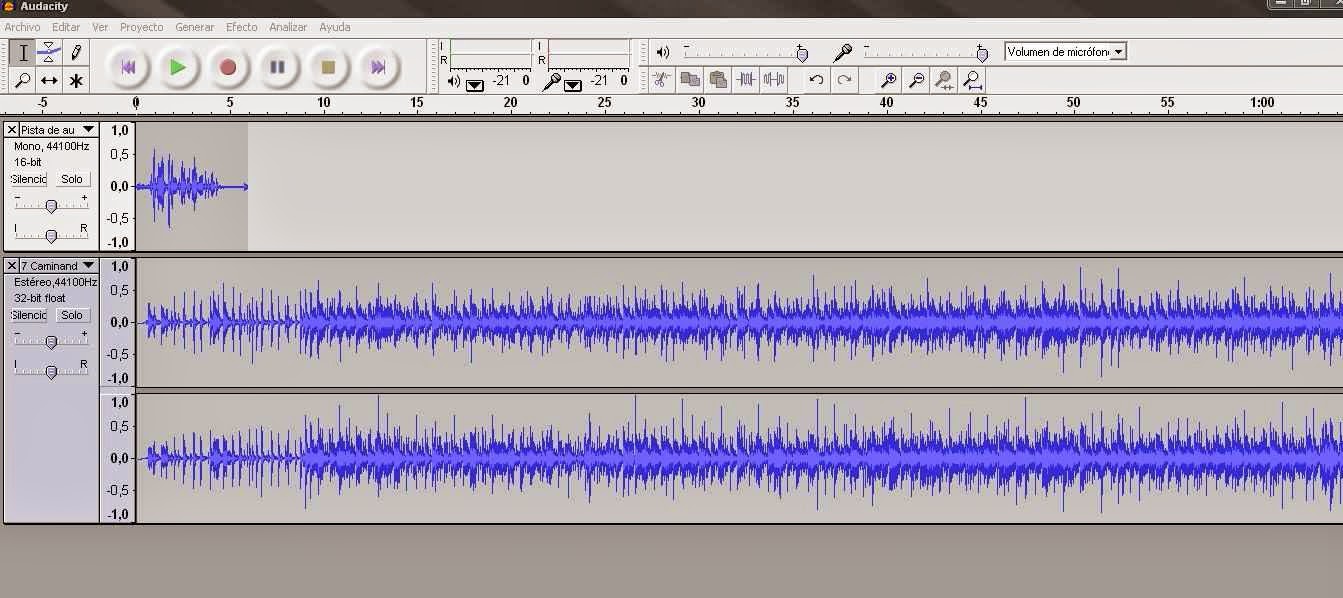The height and width of the screenshot is (598, 1343).
Task: Open the Pista de au track menu
Action: [88, 129]
